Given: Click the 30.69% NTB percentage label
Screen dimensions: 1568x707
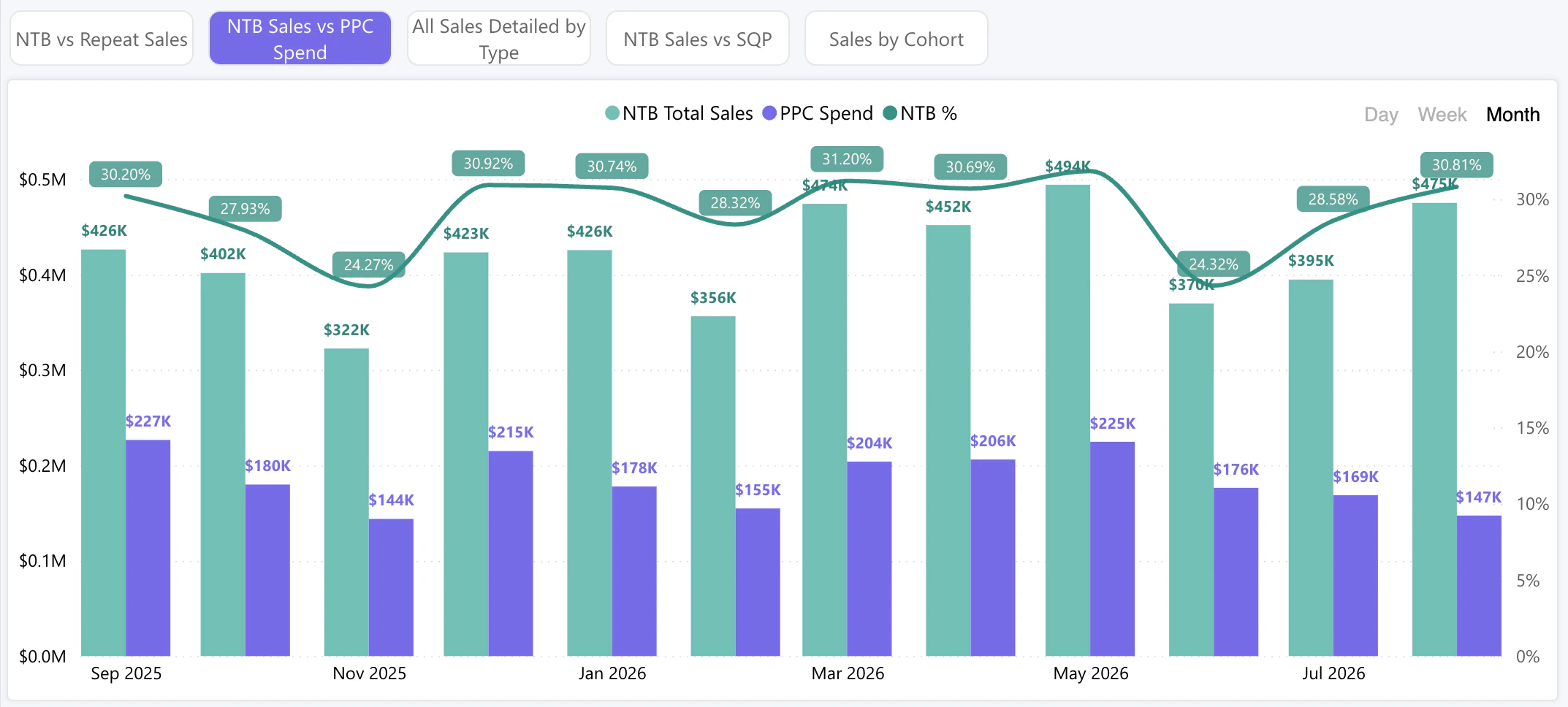Looking at the screenshot, I should 971,167.
